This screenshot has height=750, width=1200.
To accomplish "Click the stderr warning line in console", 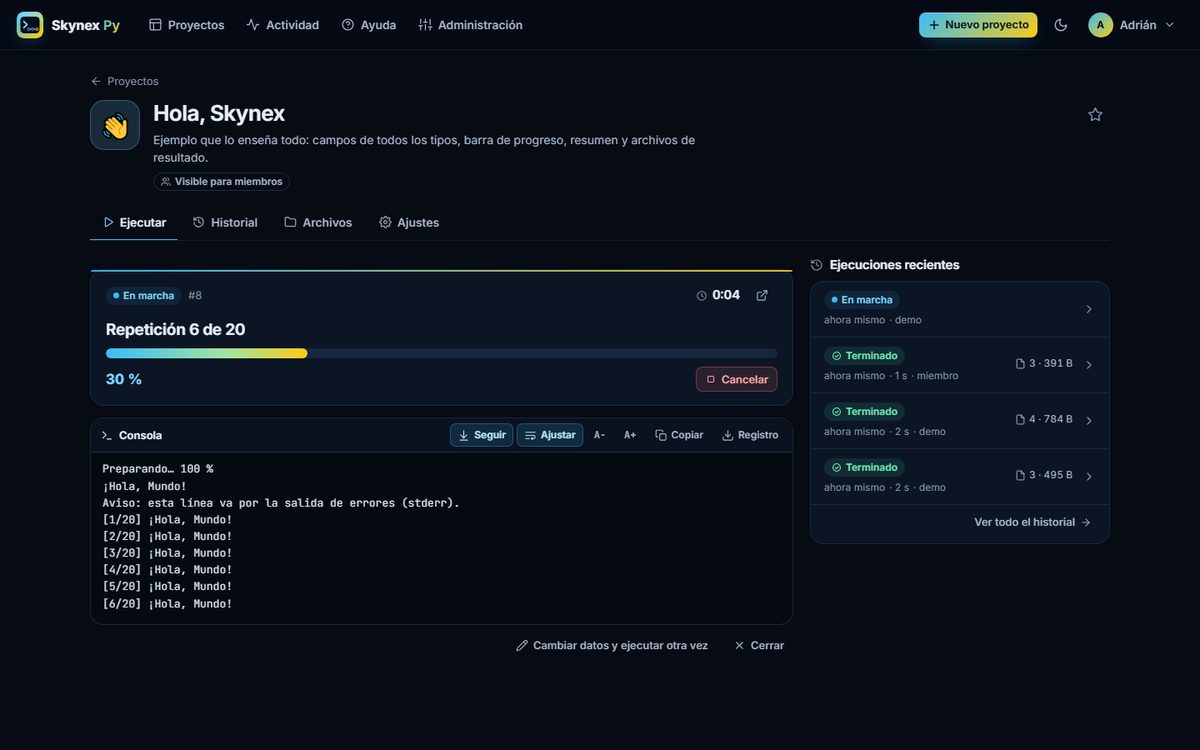I will click(281, 503).
